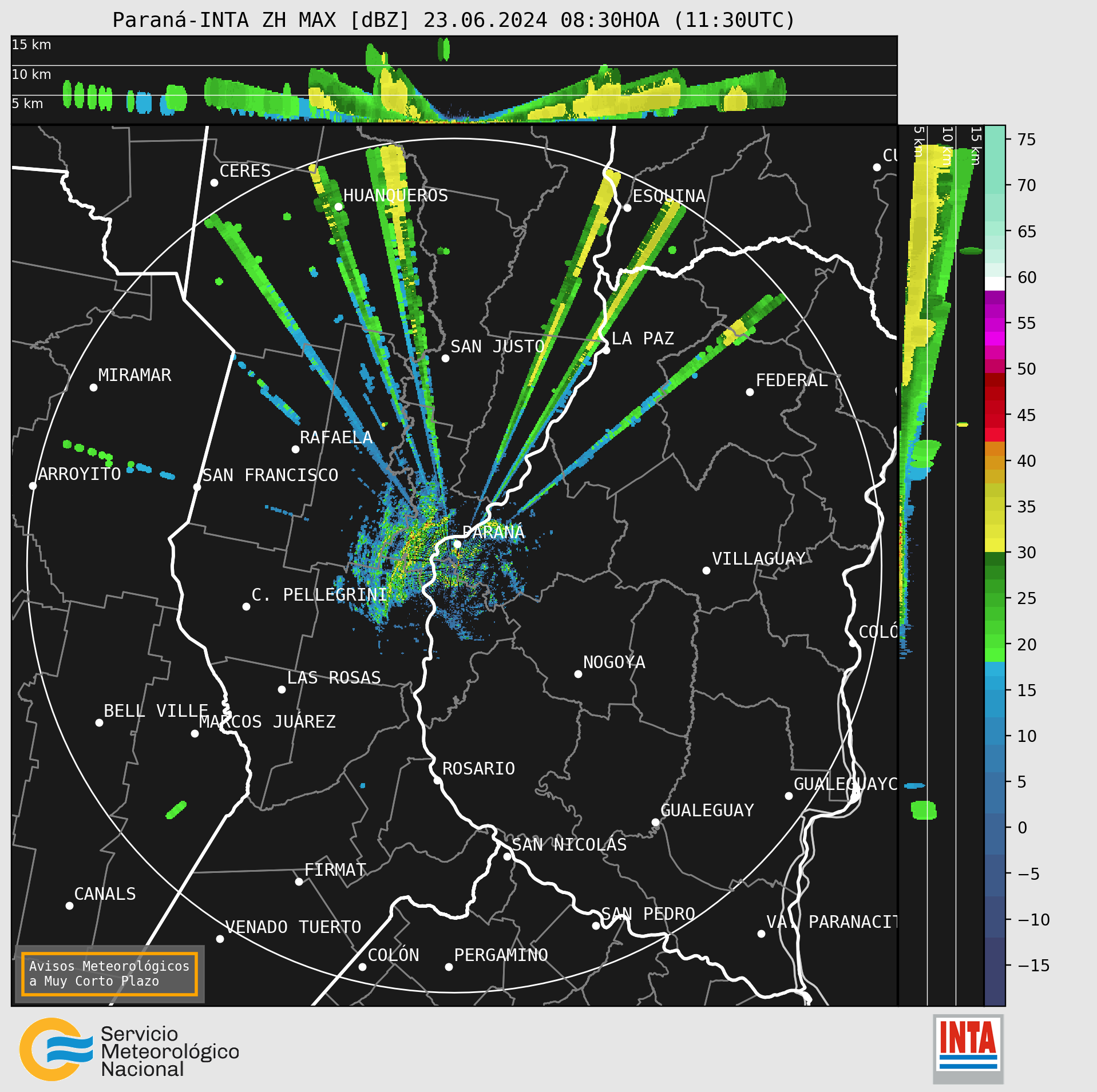This screenshot has width=1097, height=1092.
Task: Click the SAN JUSTO label
Action: point(497,347)
